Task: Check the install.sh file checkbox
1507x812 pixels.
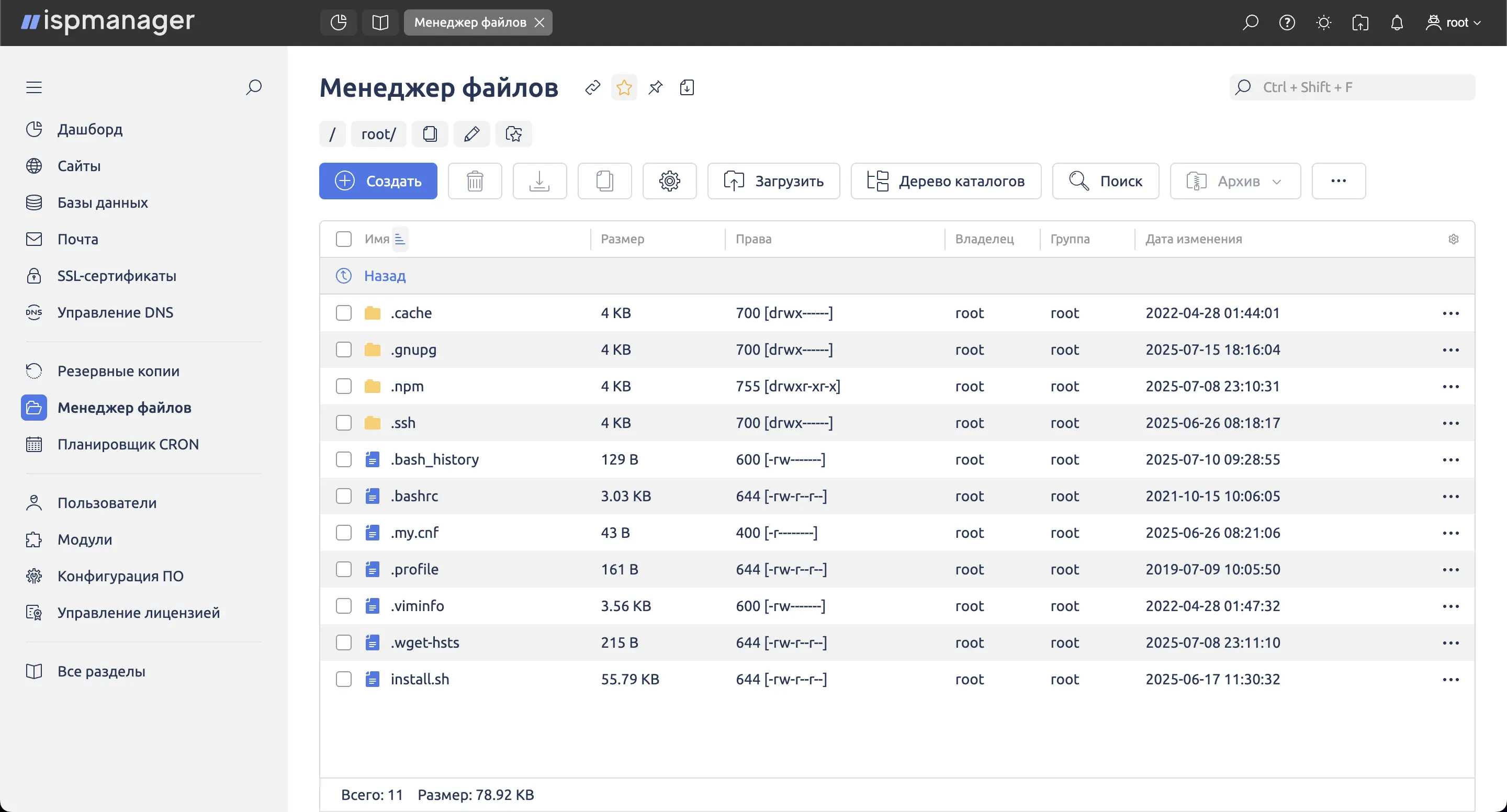Action: pyautogui.click(x=343, y=679)
